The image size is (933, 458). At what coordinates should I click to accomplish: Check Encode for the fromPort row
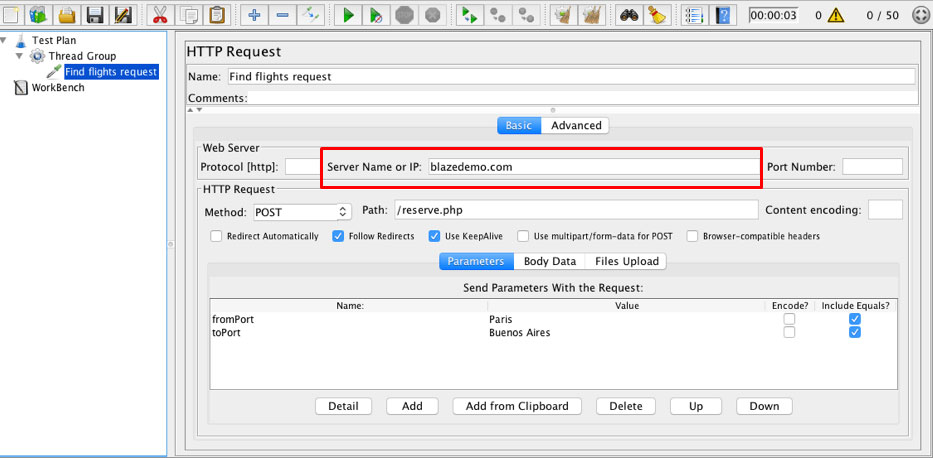[x=789, y=319]
